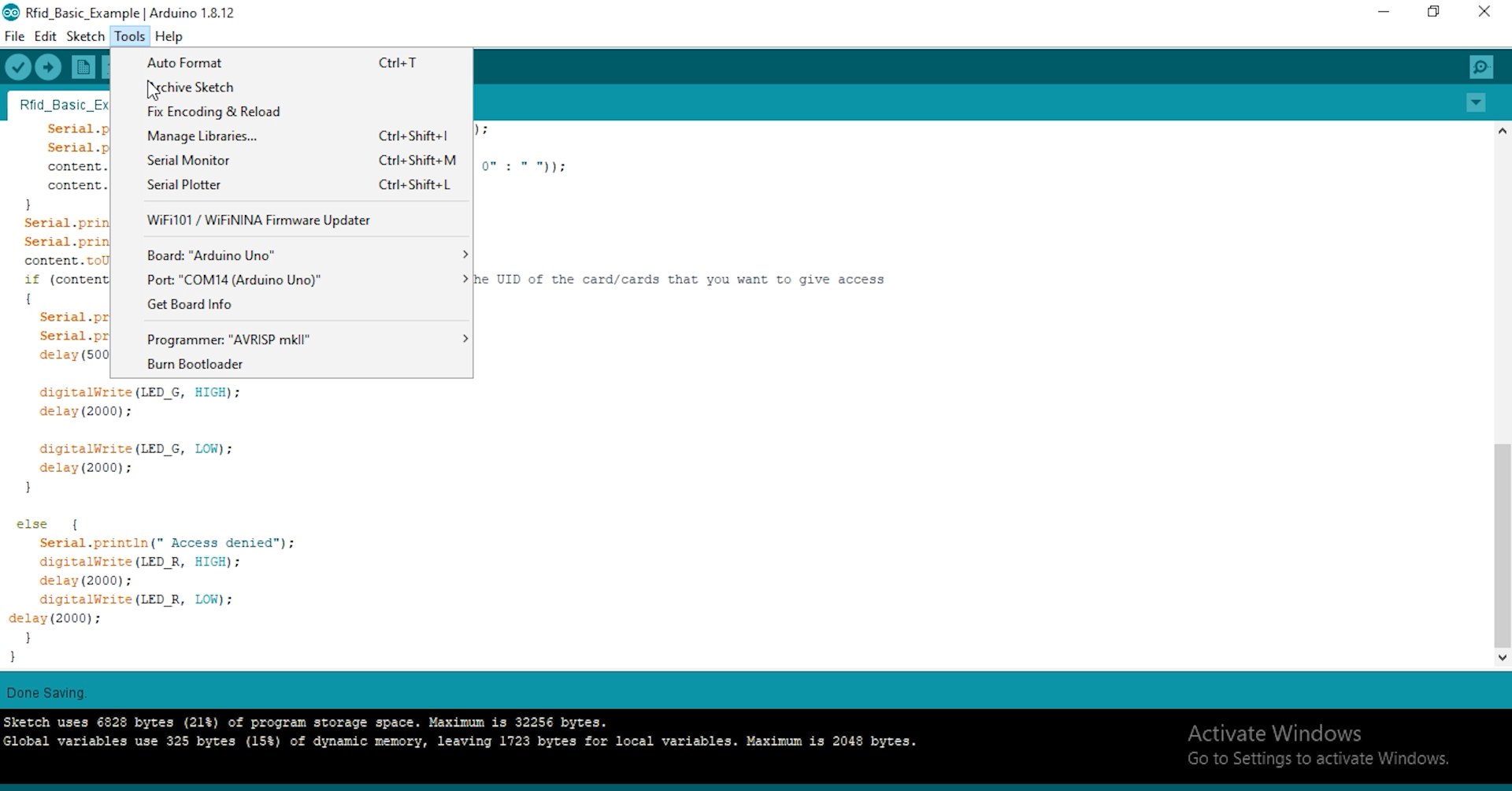Click the Upload arrow icon
The image size is (1512, 791).
pyautogui.click(x=49, y=68)
